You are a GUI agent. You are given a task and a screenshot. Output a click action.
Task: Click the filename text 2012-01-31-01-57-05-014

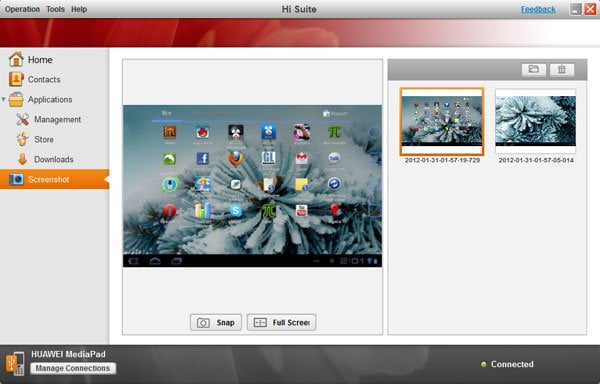(x=536, y=160)
